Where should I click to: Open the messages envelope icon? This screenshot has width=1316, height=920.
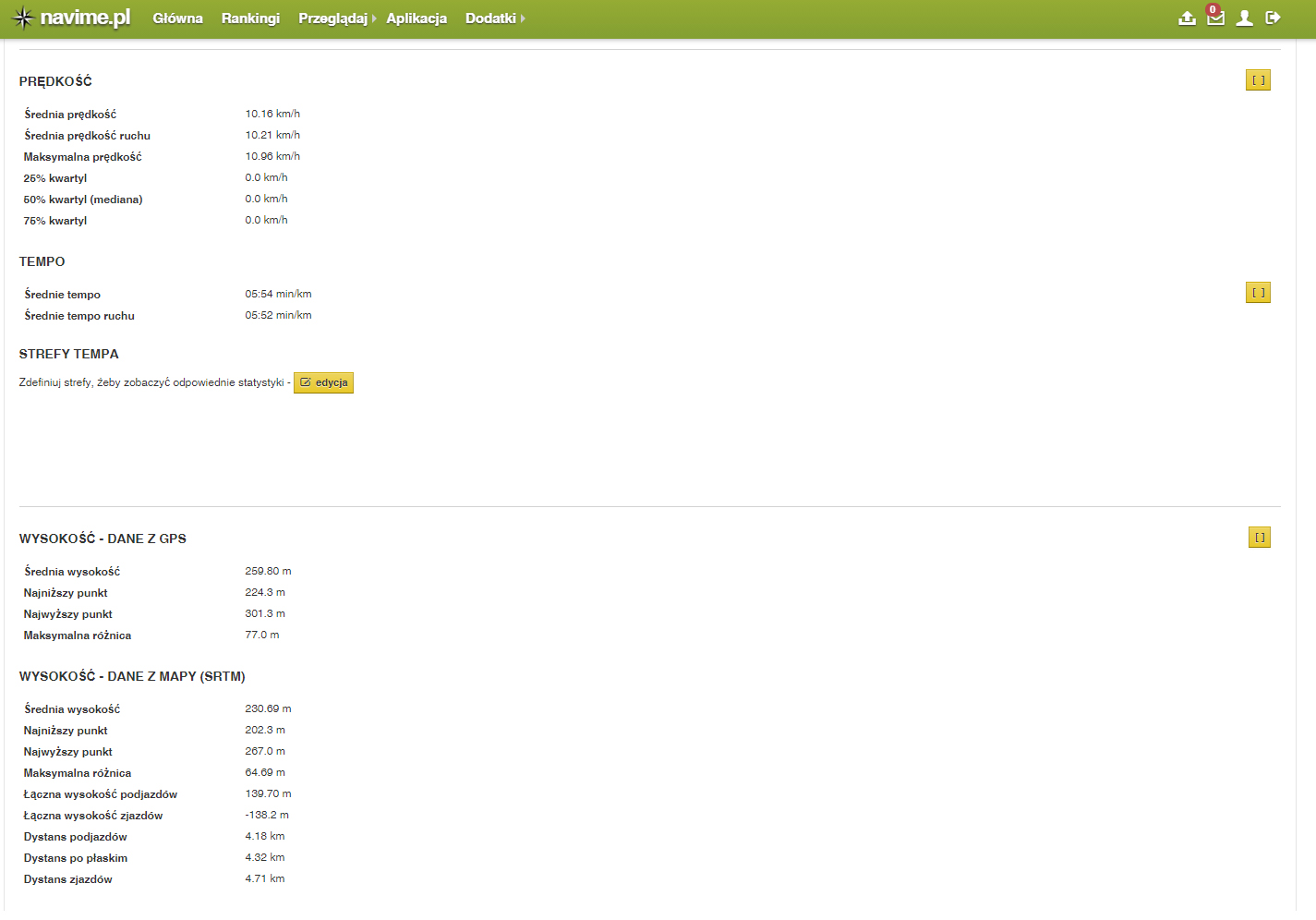coord(1215,18)
